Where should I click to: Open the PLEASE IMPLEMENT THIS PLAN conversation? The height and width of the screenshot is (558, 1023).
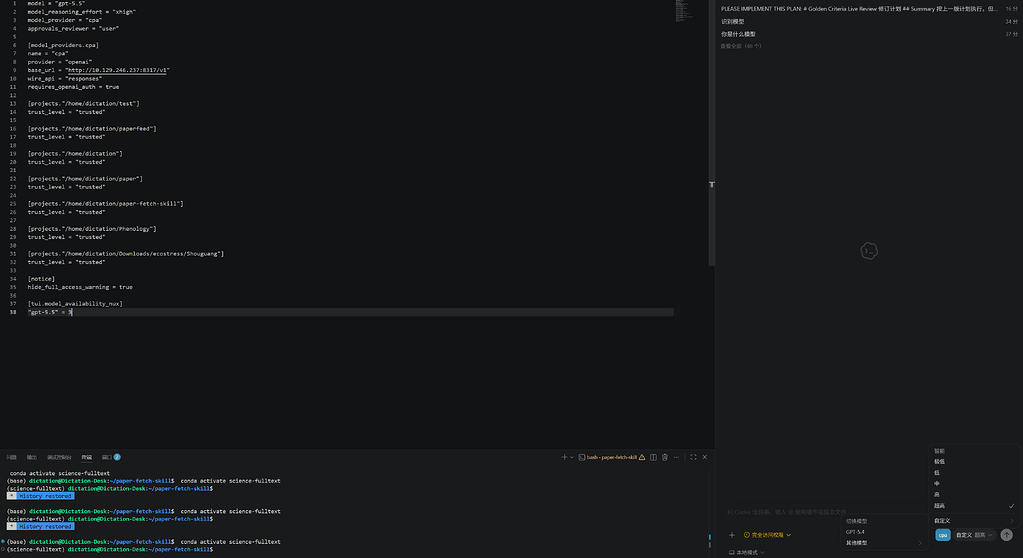(868, 9)
